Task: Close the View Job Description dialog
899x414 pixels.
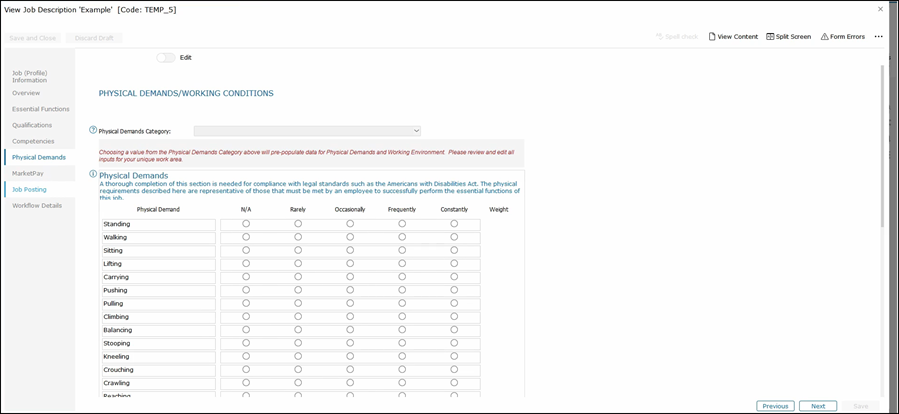Action: (880, 9)
